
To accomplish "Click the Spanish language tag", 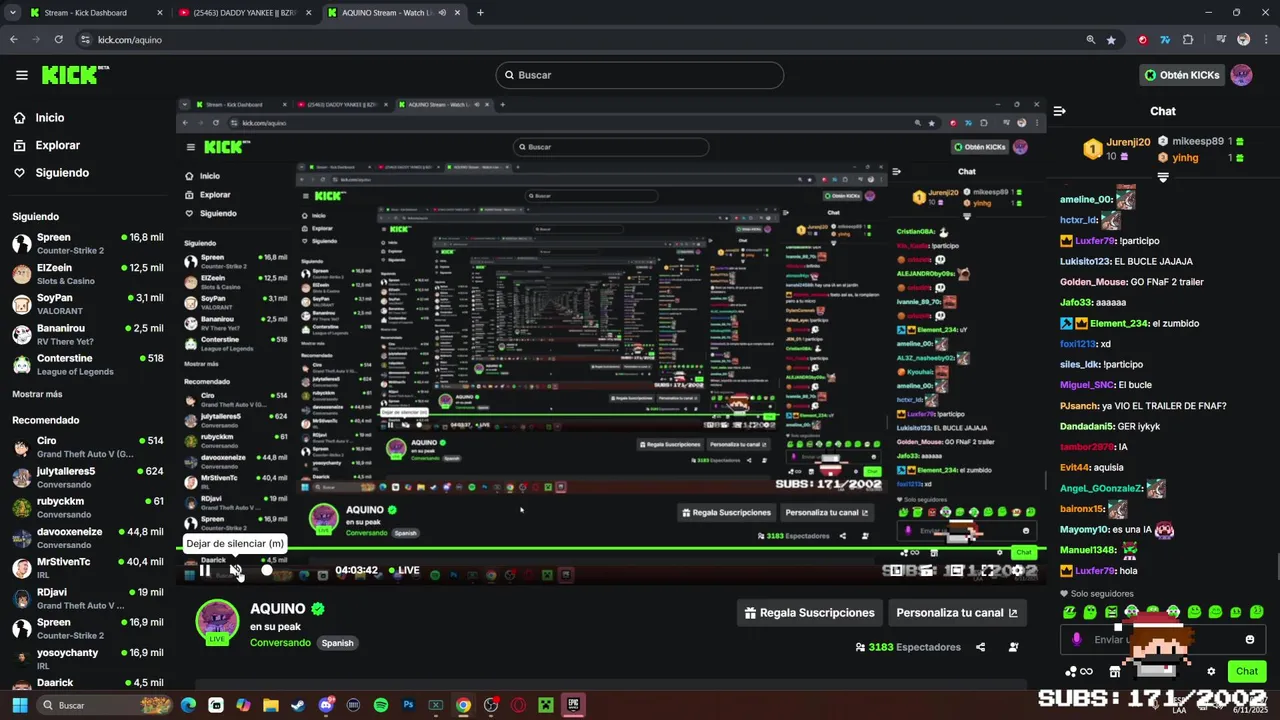I will pos(337,643).
